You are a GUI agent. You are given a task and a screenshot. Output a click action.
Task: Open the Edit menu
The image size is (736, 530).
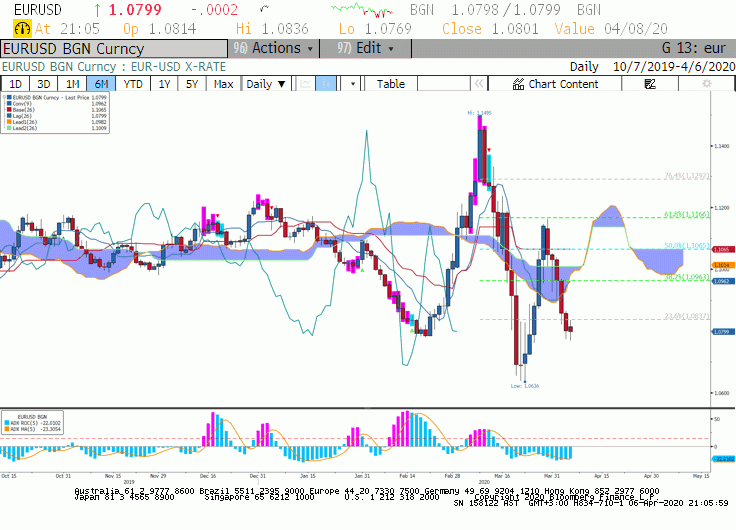[x=366, y=48]
